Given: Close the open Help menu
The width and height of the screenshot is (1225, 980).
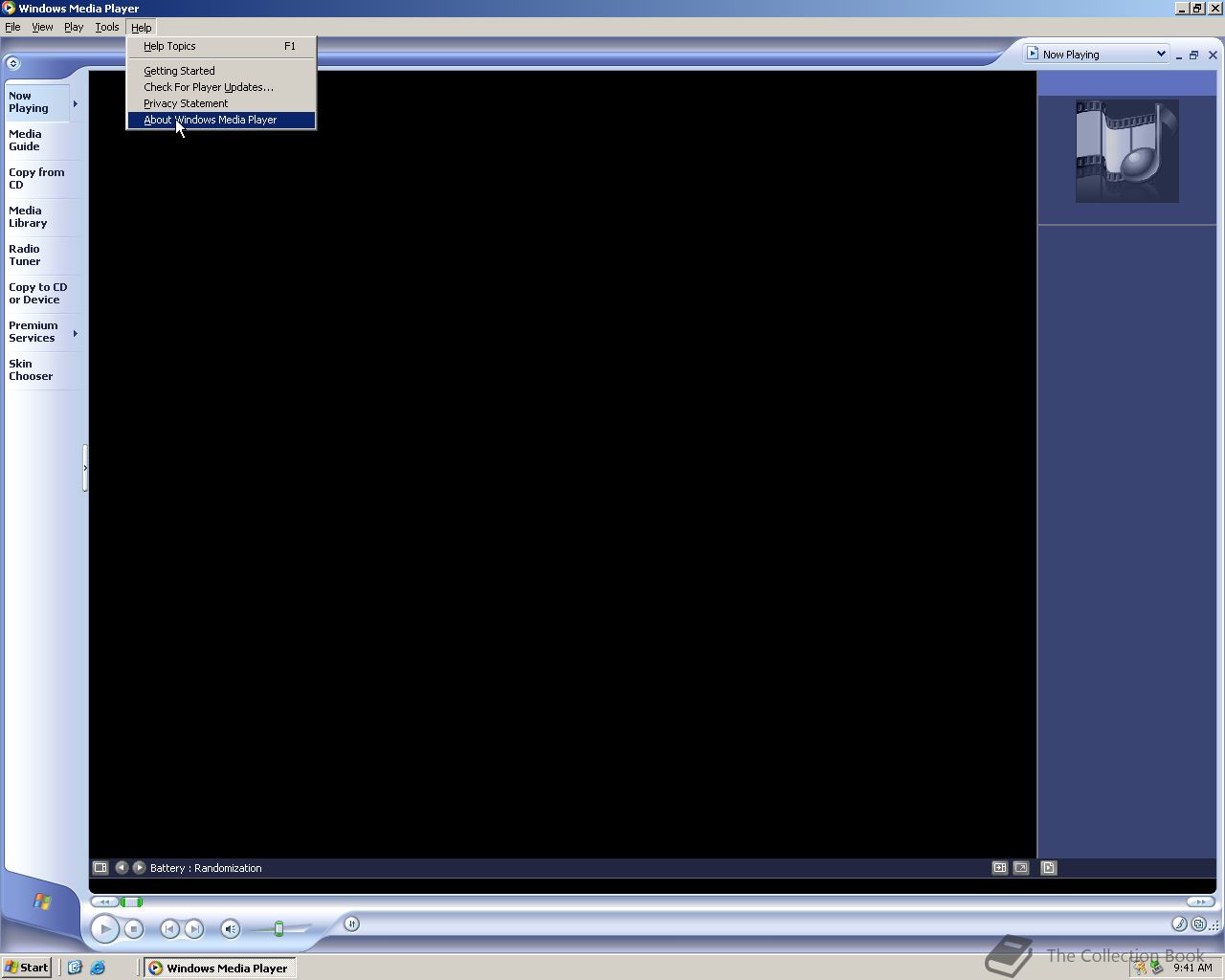Looking at the screenshot, I should click(142, 27).
